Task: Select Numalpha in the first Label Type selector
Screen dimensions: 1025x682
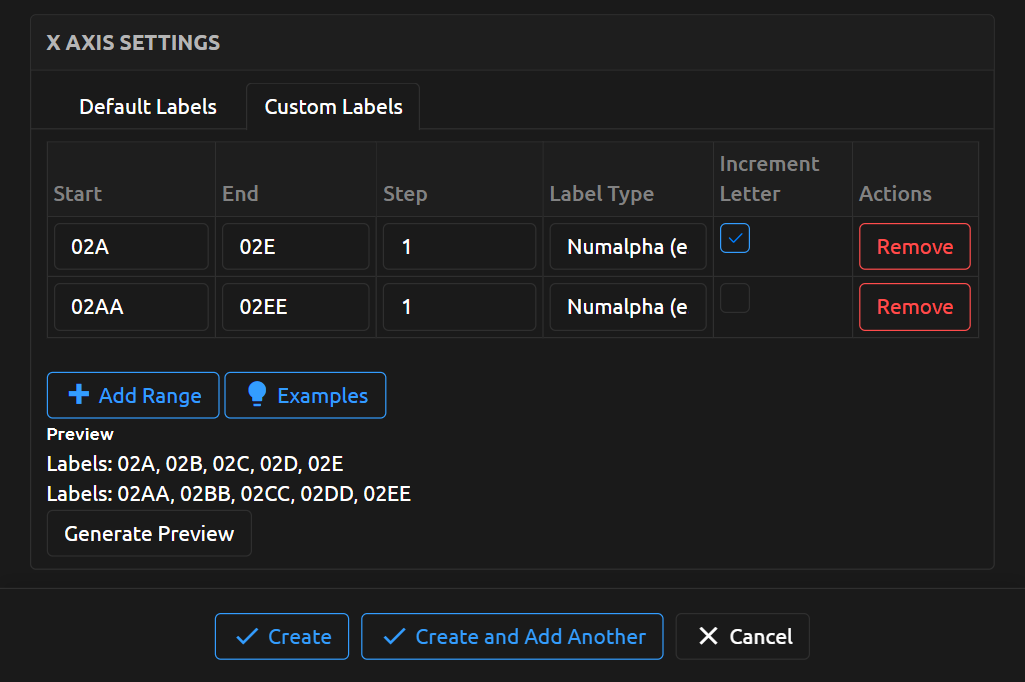Action: [x=627, y=246]
